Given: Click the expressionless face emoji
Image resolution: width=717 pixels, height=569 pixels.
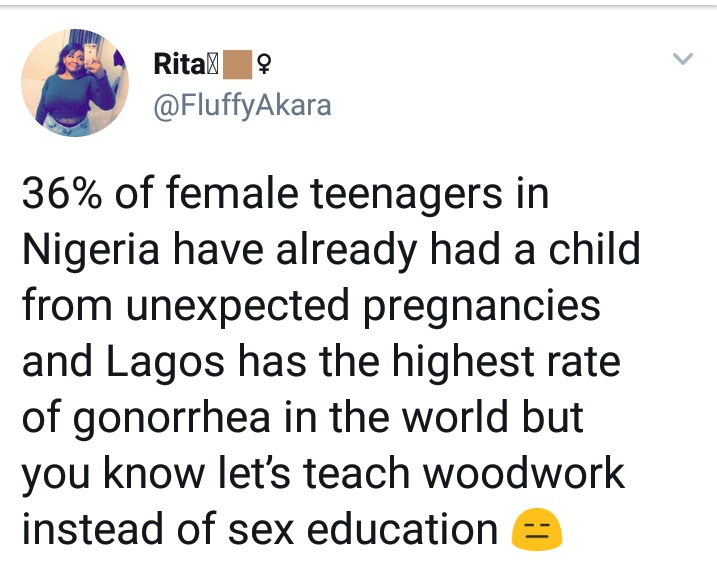Looking at the screenshot, I should [537, 530].
